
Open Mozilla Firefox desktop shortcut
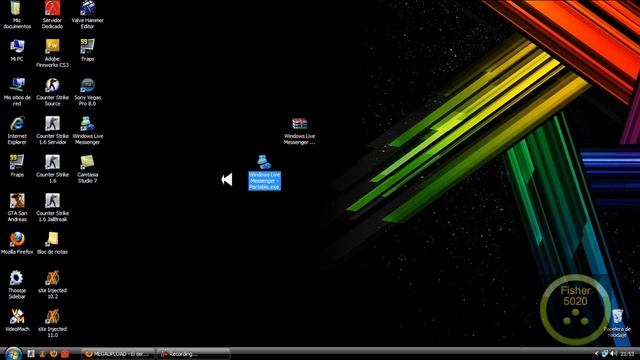point(17,243)
